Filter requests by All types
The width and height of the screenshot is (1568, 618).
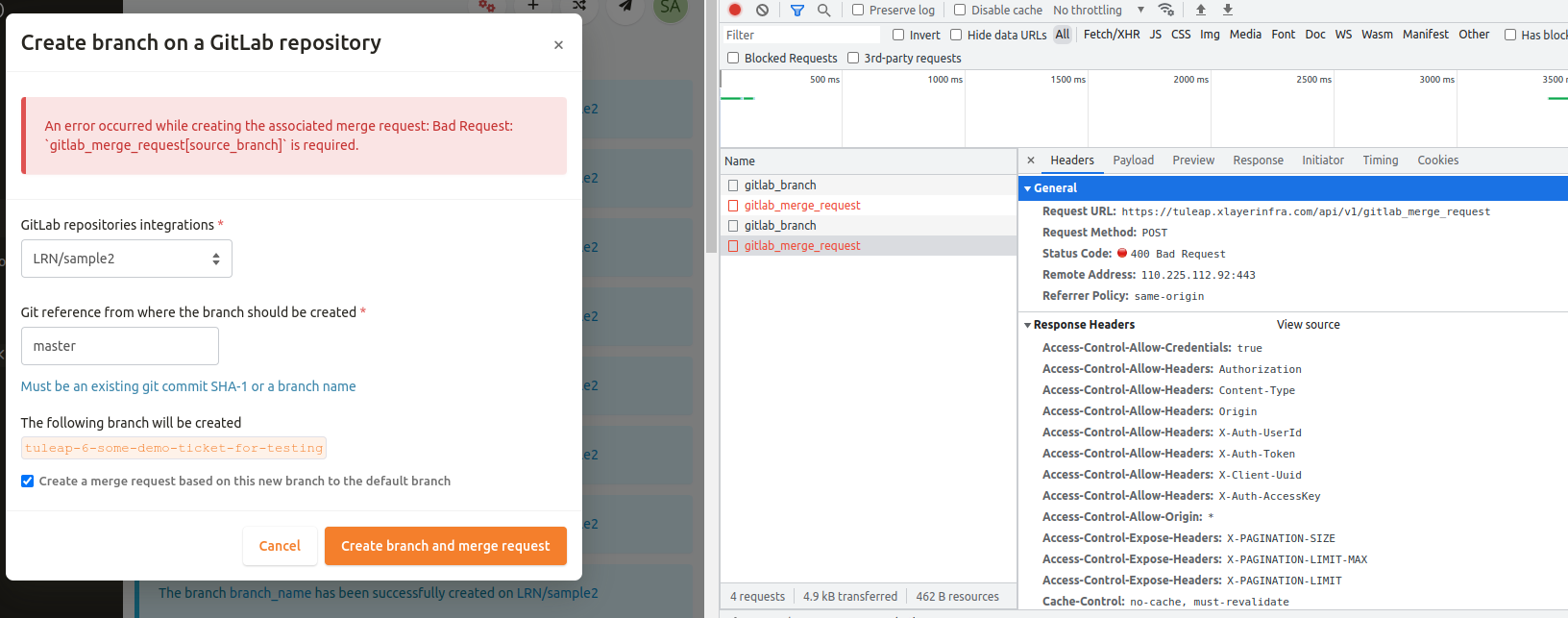(x=1063, y=35)
